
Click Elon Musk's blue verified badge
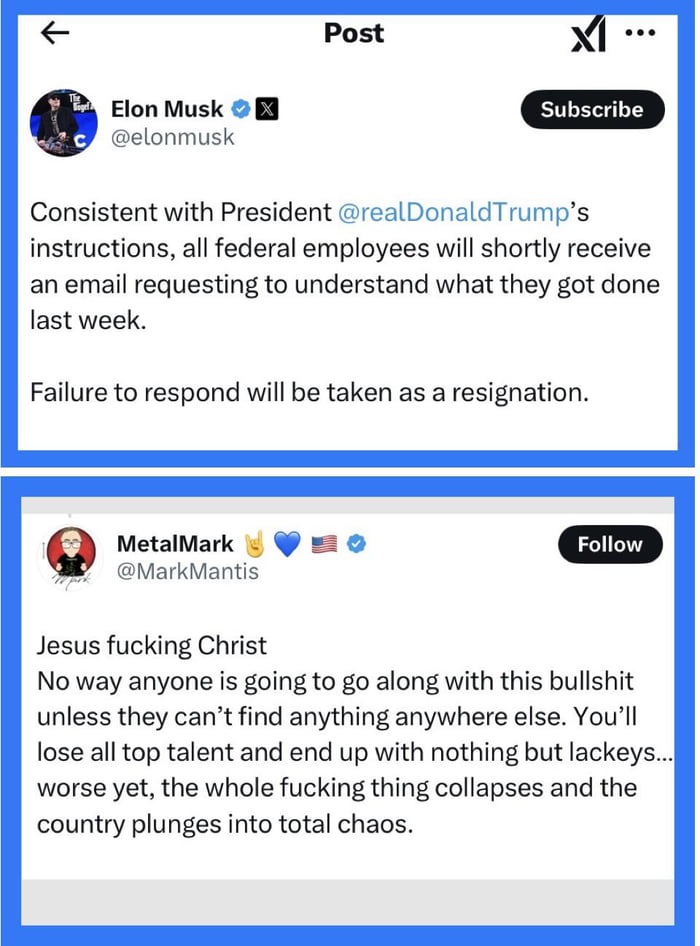(240, 110)
